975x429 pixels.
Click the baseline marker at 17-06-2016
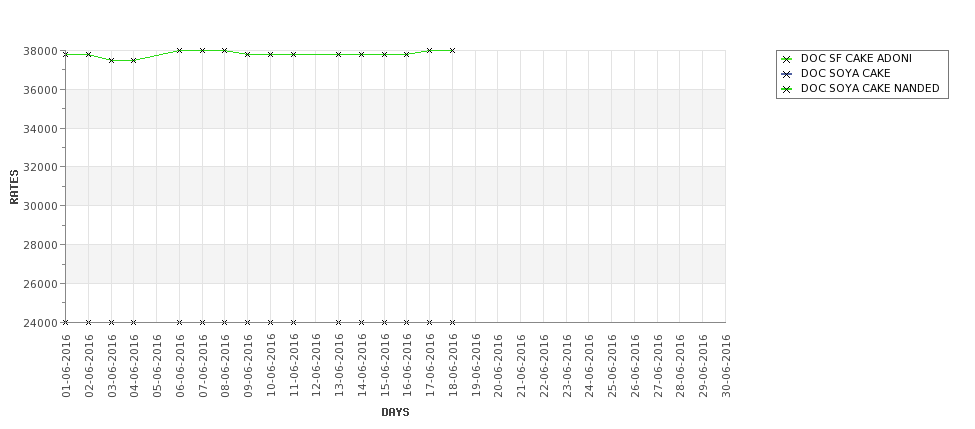tap(429, 322)
